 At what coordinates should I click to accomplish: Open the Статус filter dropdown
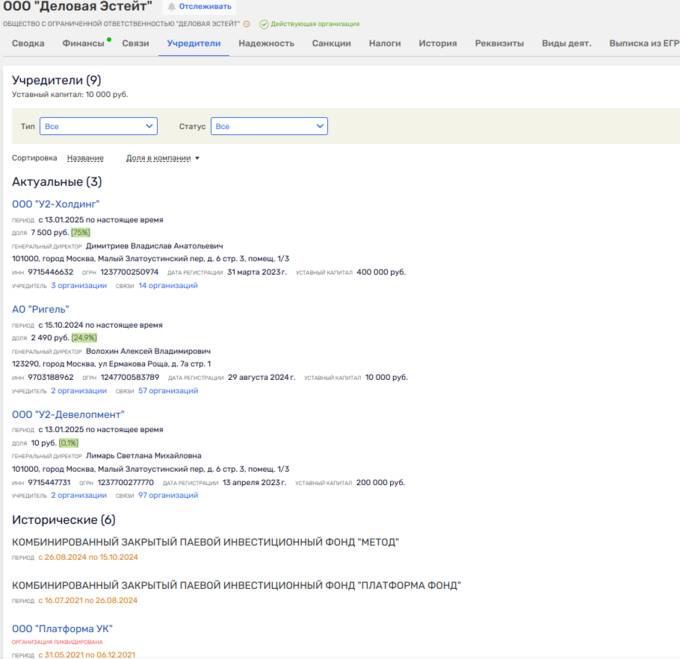point(269,127)
